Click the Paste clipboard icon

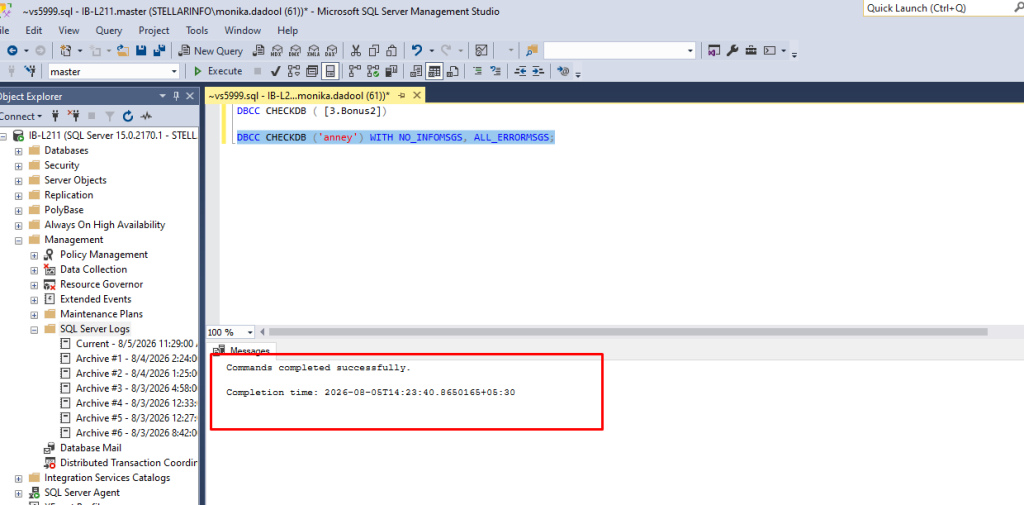tap(392, 51)
